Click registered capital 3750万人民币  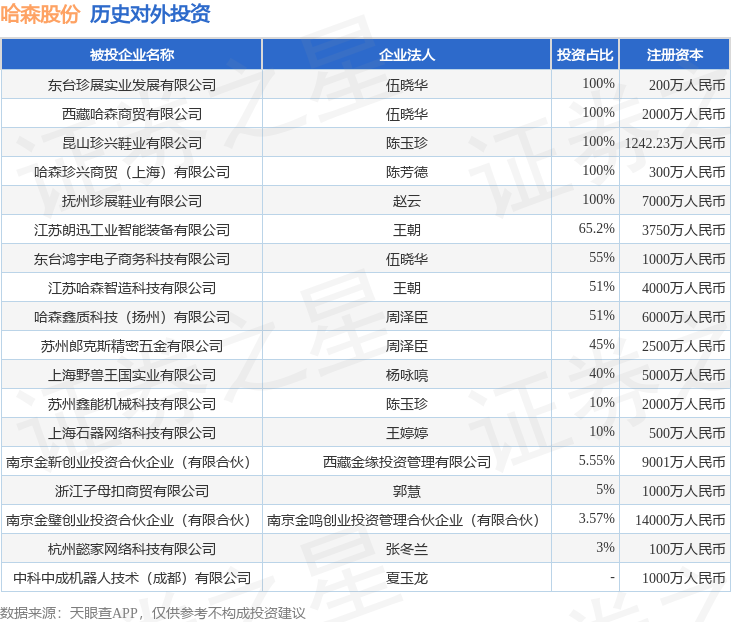pyautogui.click(x=683, y=230)
